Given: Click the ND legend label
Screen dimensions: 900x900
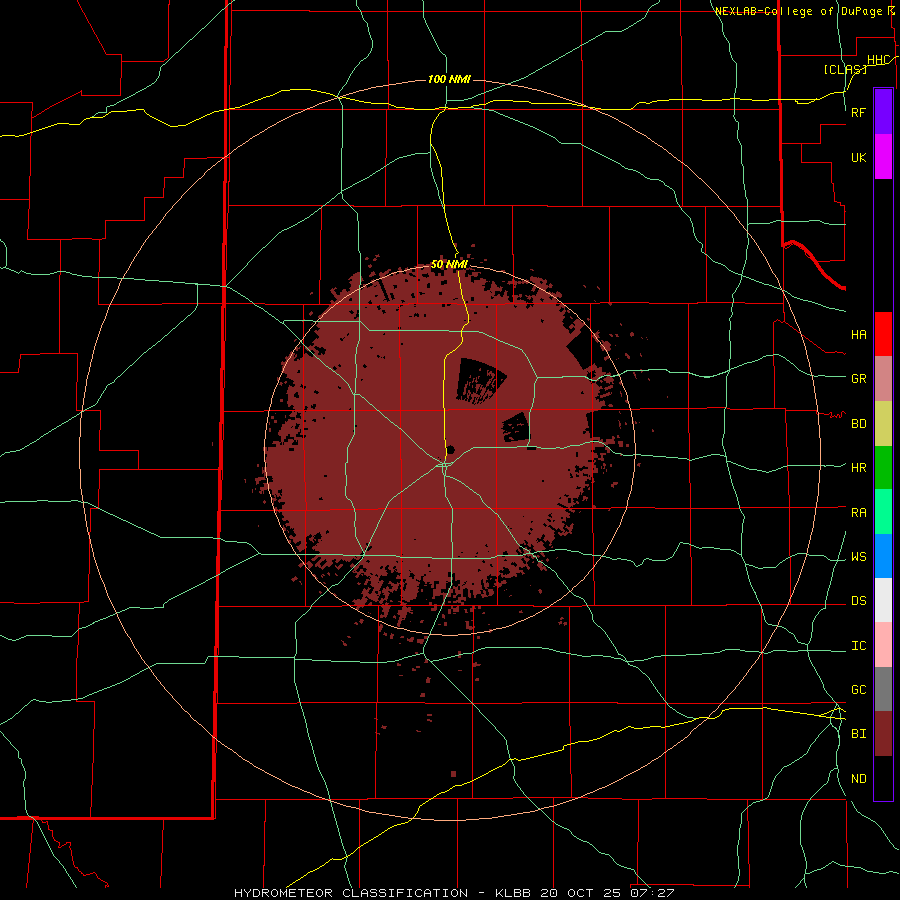Looking at the screenshot, I should (859, 779).
